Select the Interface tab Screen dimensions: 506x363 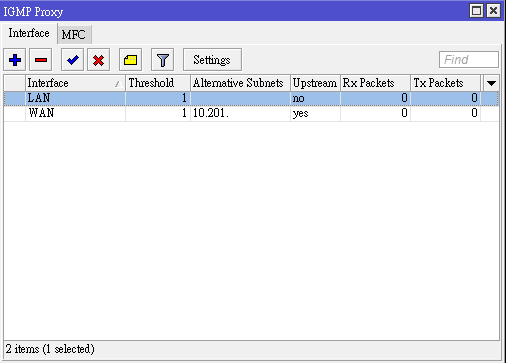click(x=29, y=33)
